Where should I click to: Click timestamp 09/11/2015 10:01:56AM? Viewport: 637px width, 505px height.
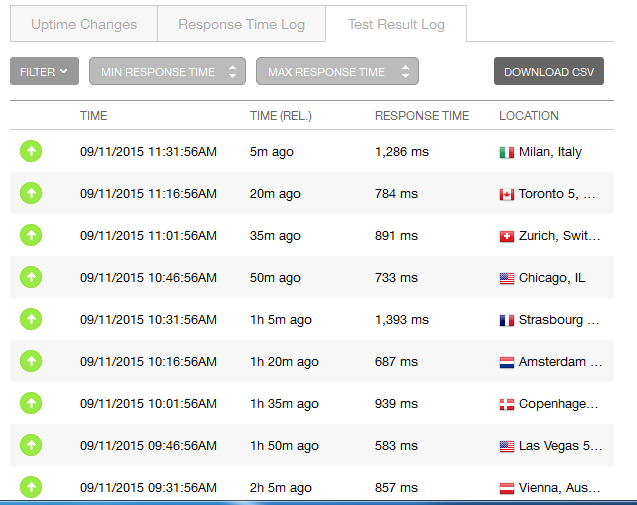[148, 403]
